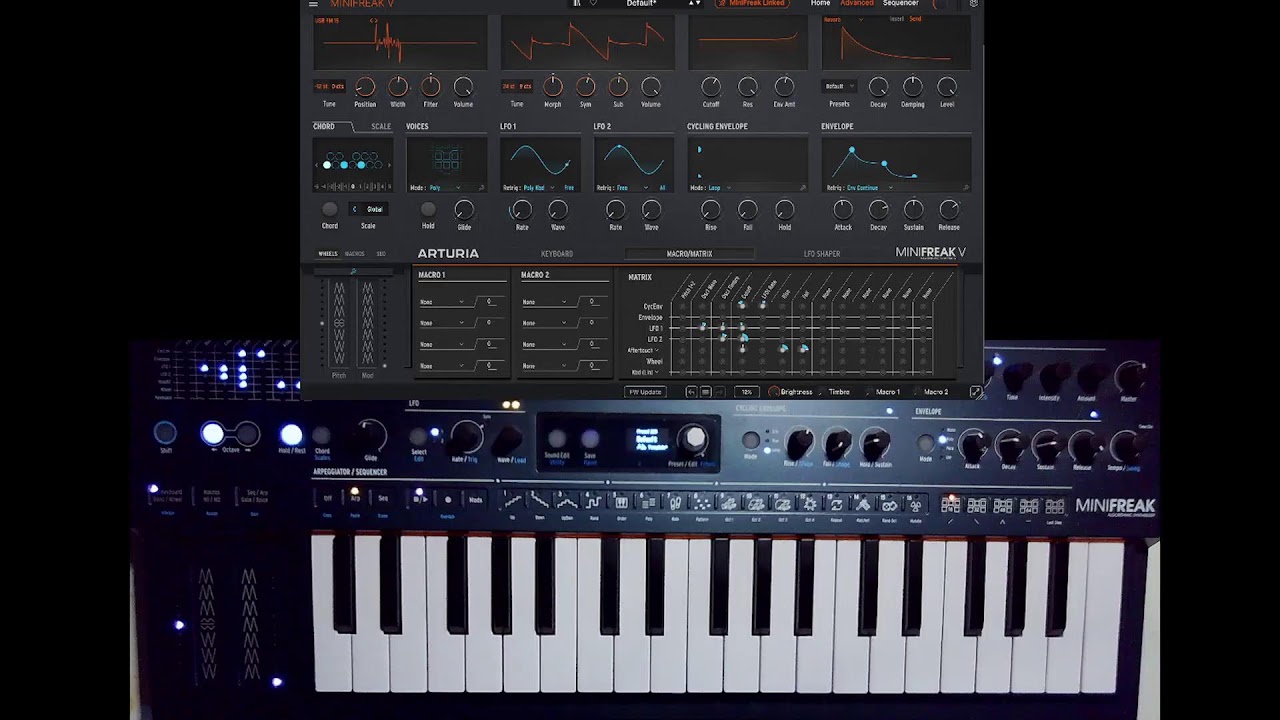Toggle the Chord button on
This screenshot has height=720, width=1280.
tap(329, 209)
